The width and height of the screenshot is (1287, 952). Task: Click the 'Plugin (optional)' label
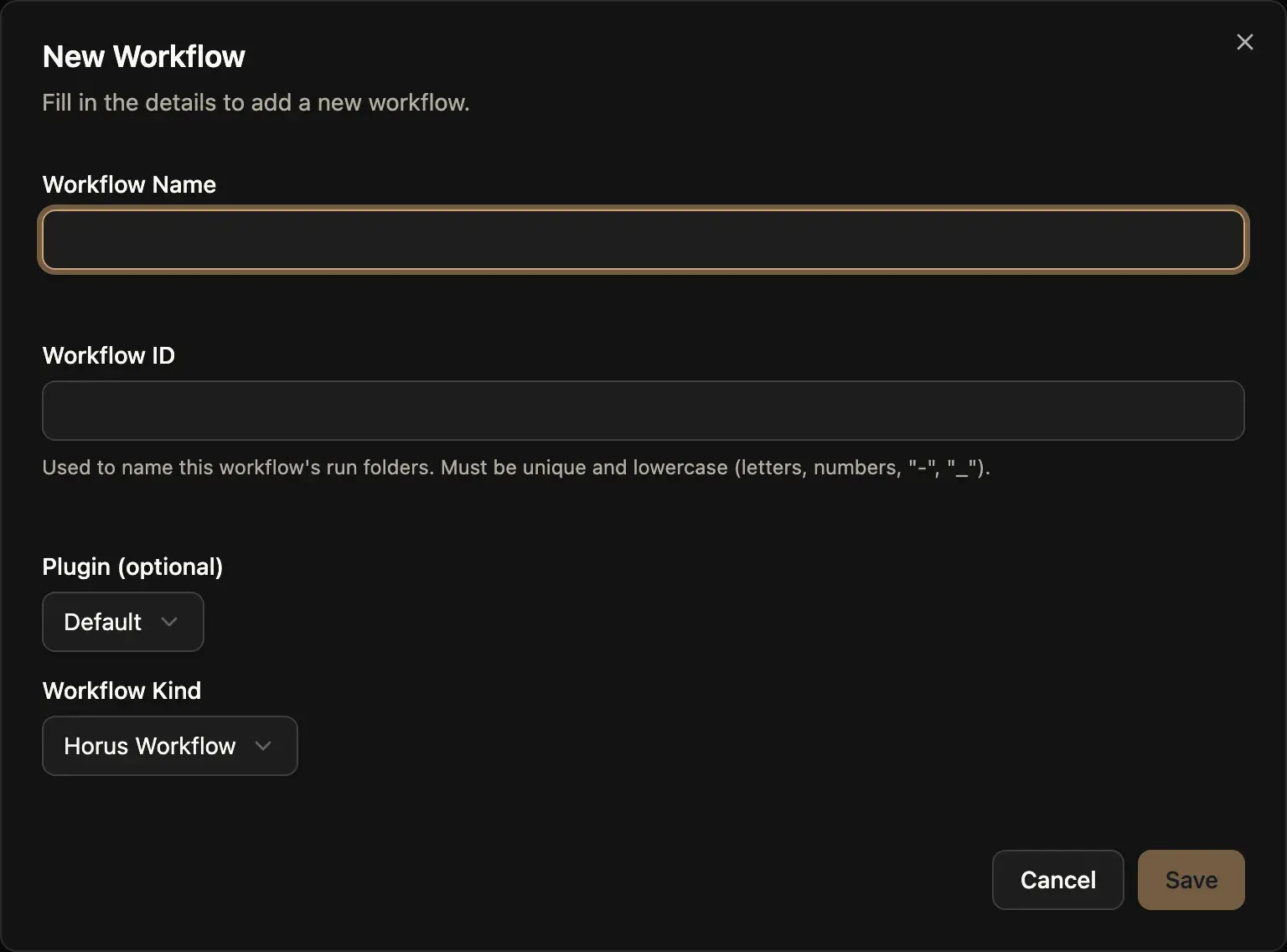click(132, 567)
